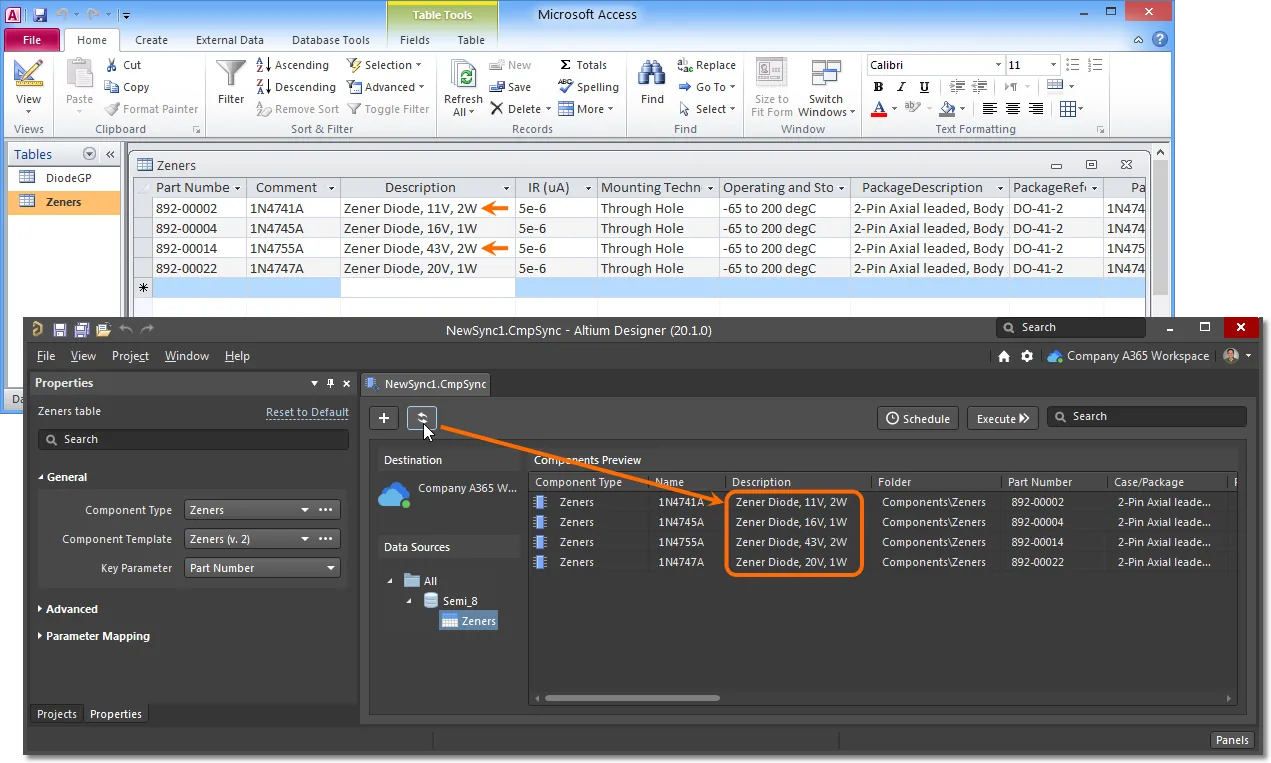Click Replace in Access Find group
1271x763 pixels.
click(x=706, y=65)
